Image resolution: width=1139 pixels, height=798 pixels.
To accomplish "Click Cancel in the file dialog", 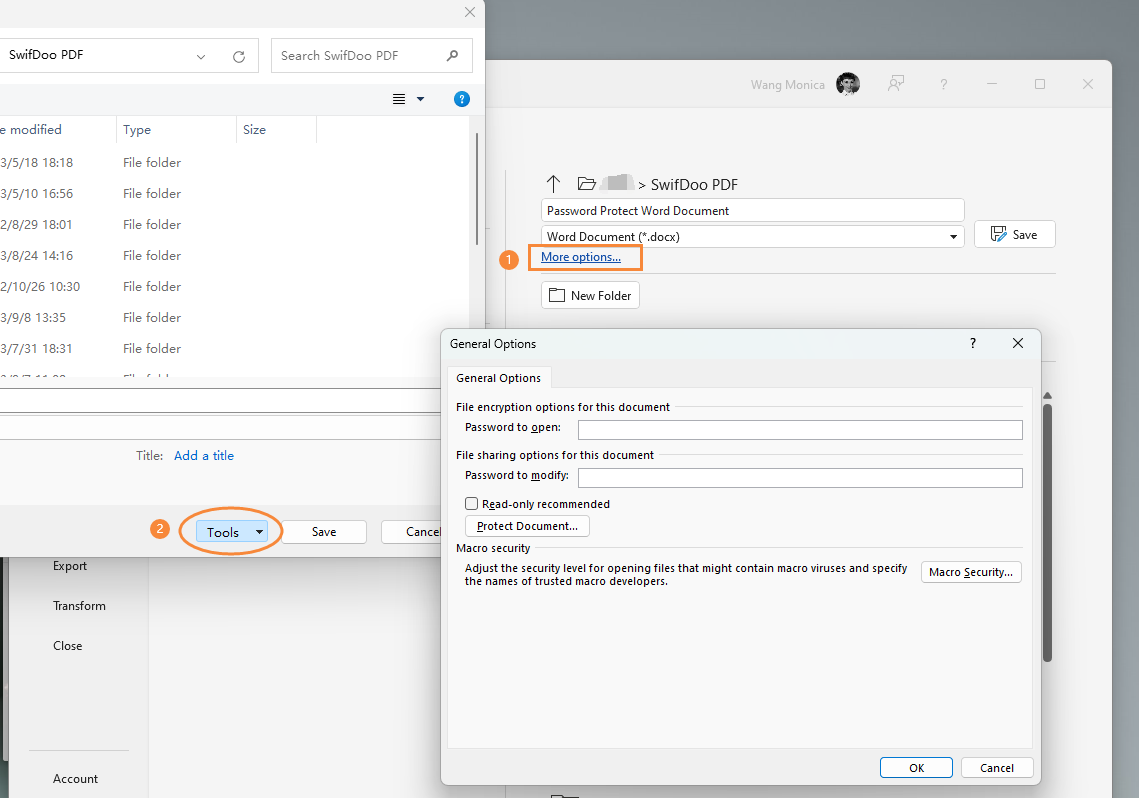I will click(x=411, y=532).
